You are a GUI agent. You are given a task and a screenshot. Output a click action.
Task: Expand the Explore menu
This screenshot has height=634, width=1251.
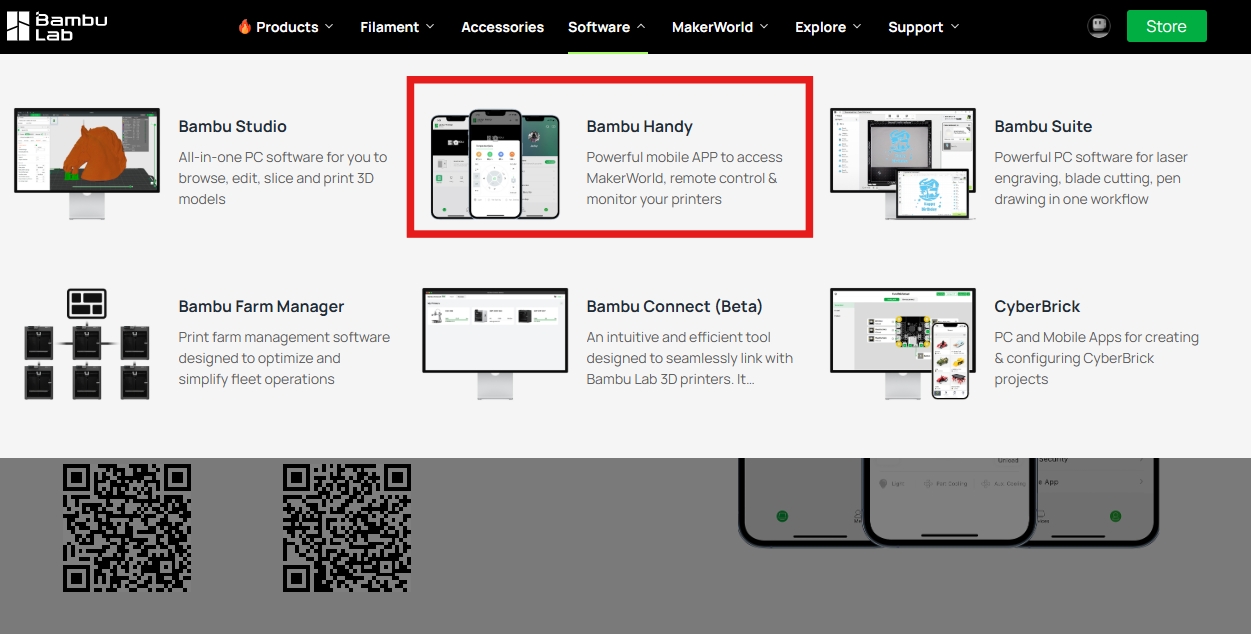click(828, 27)
